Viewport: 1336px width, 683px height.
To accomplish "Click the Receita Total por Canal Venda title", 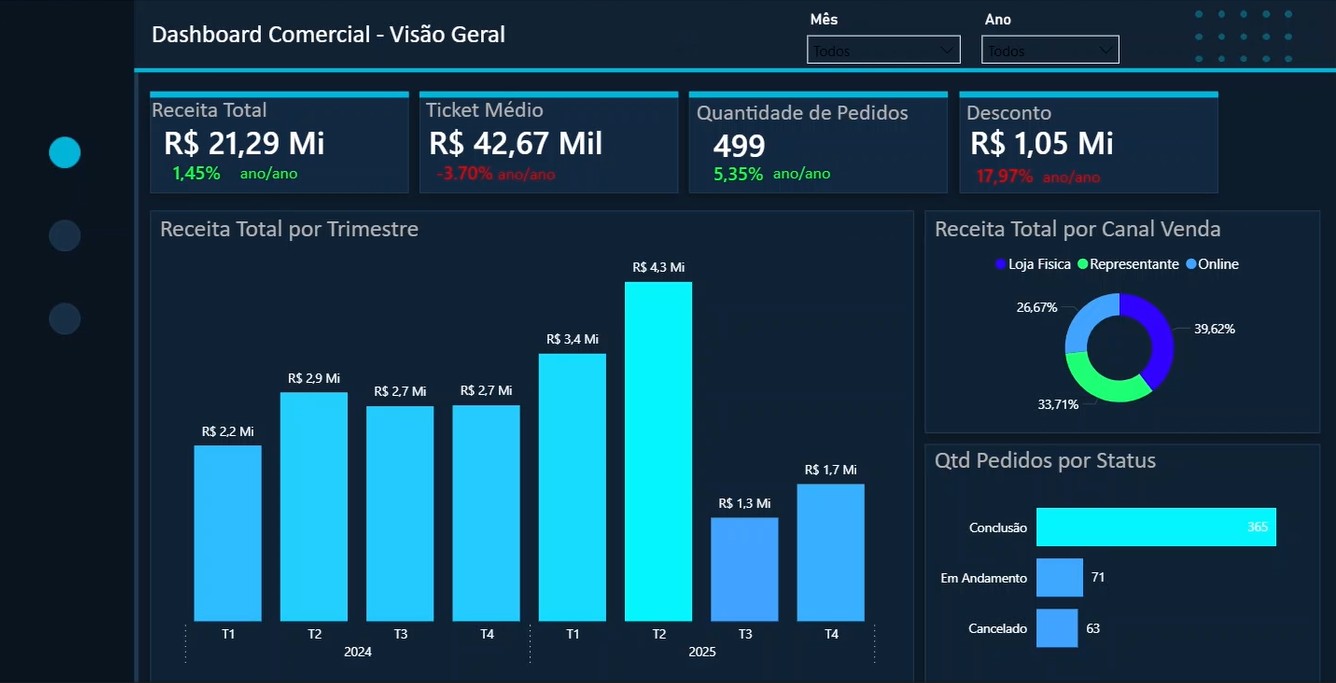I will click(1077, 229).
